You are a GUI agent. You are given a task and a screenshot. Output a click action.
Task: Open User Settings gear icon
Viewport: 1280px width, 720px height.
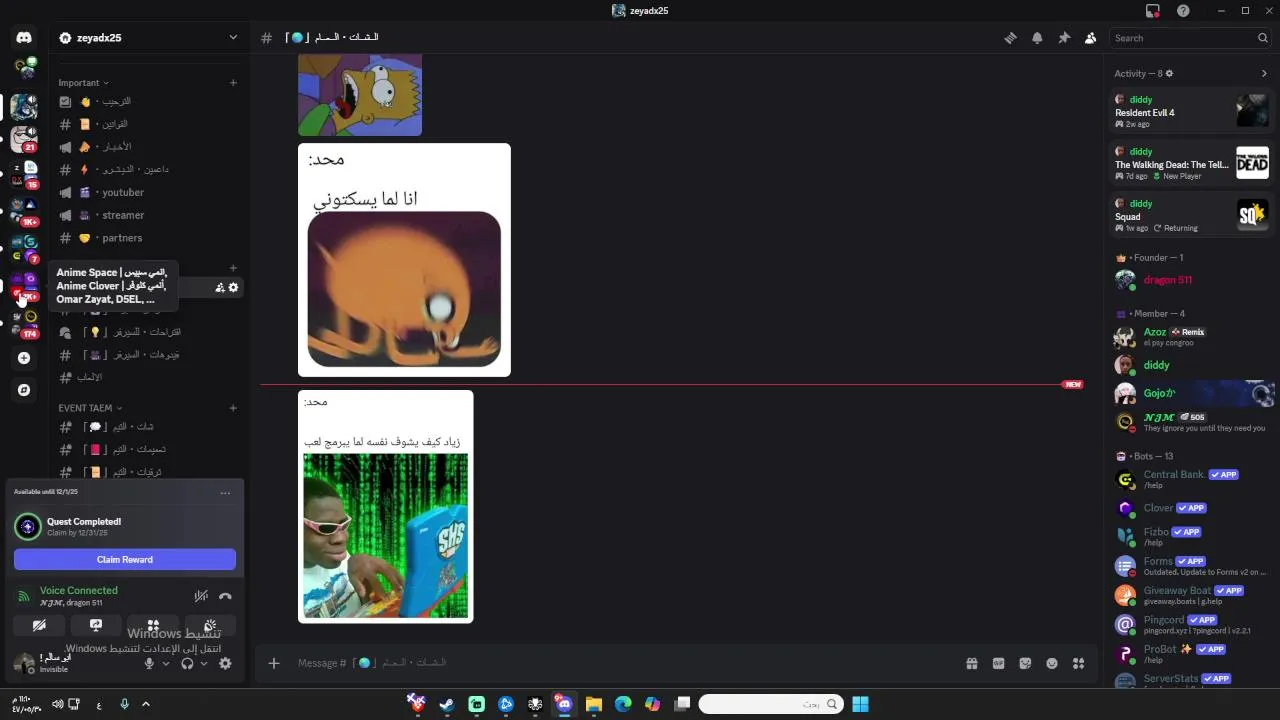[x=225, y=663]
